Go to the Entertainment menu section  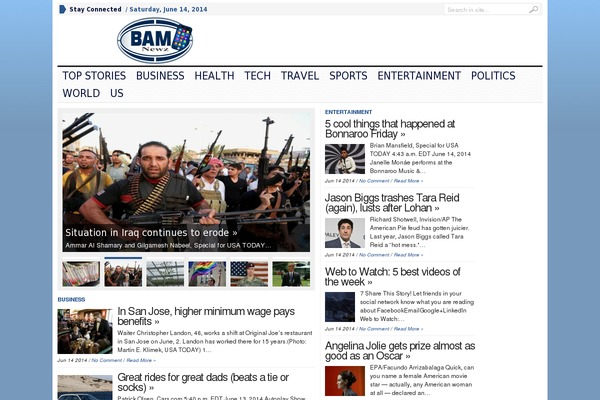[419, 76]
